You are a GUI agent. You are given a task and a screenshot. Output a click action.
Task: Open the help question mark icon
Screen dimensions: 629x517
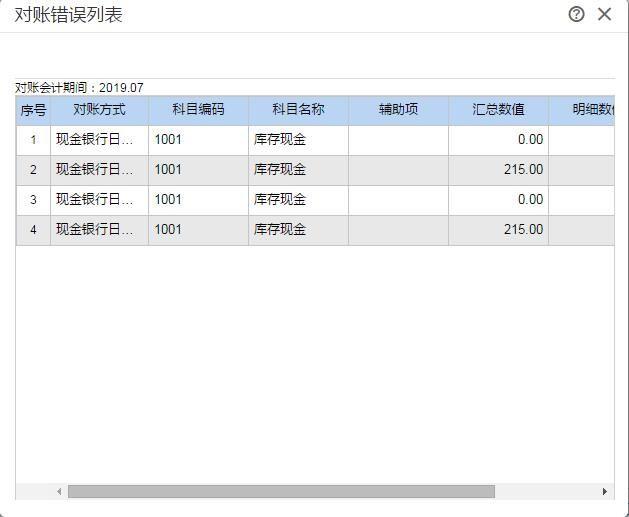[576, 14]
